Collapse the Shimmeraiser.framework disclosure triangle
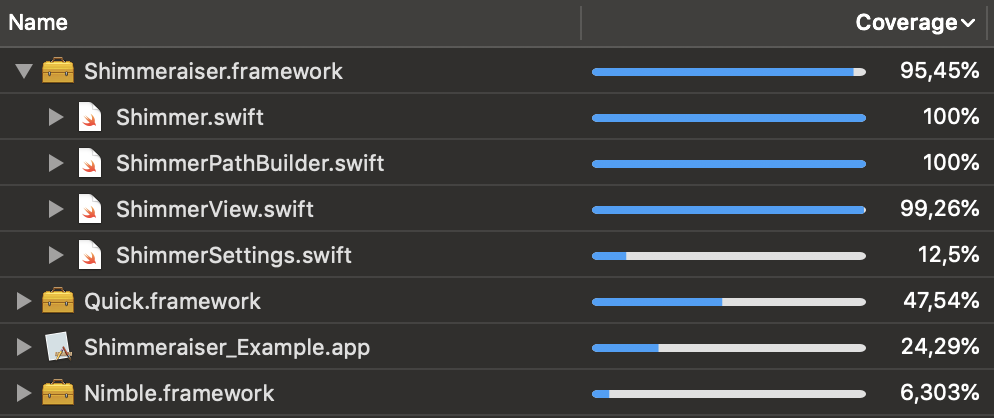The height and width of the screenshot is (418, 994). tap(24, 72)
